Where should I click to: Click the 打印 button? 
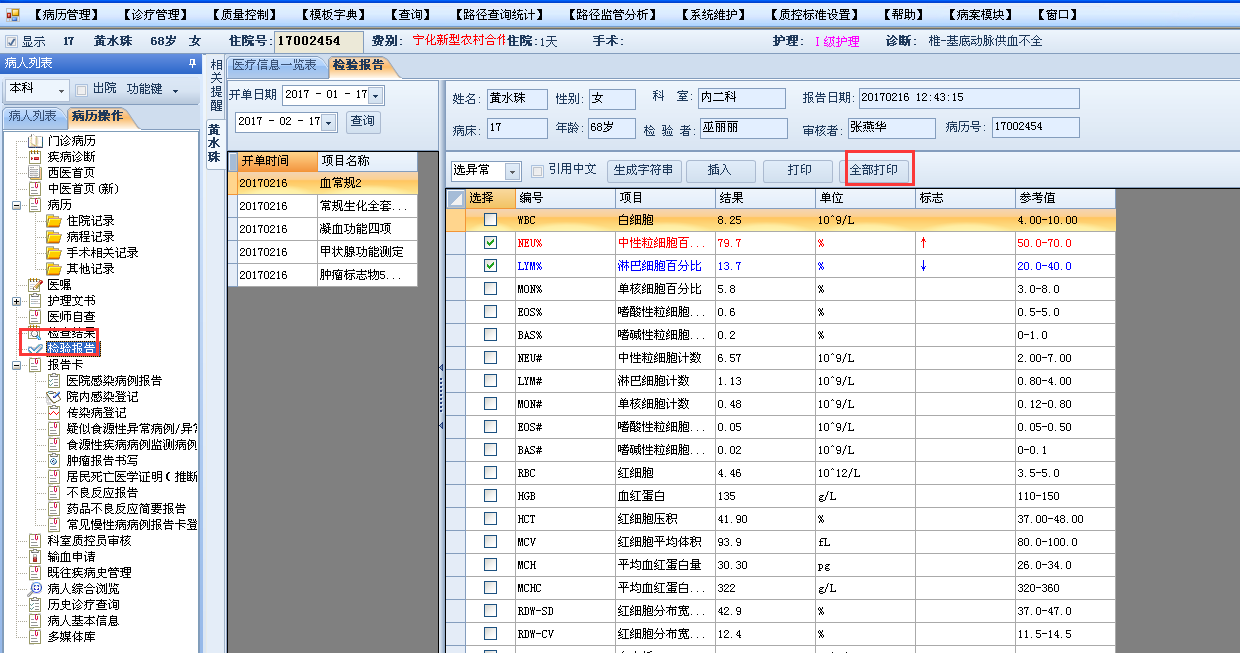pyautogui.click(x=798, y=170)
